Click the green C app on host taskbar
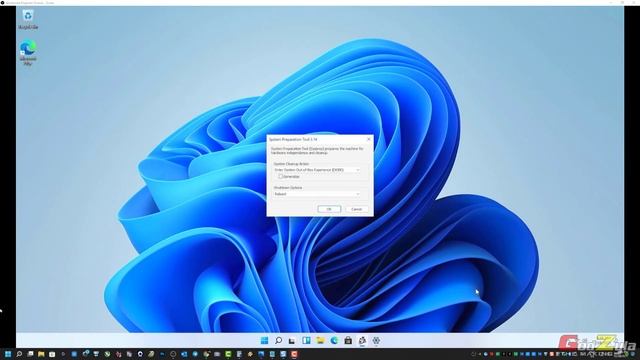Viewport: 640px width, 360px height. click(228, 354)
